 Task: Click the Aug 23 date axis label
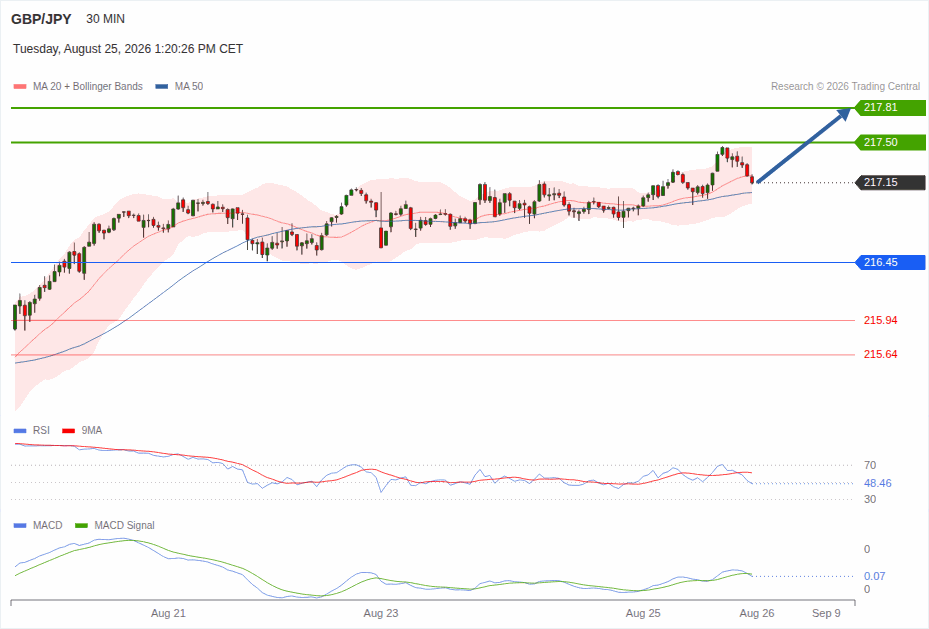tap(381, 614)
